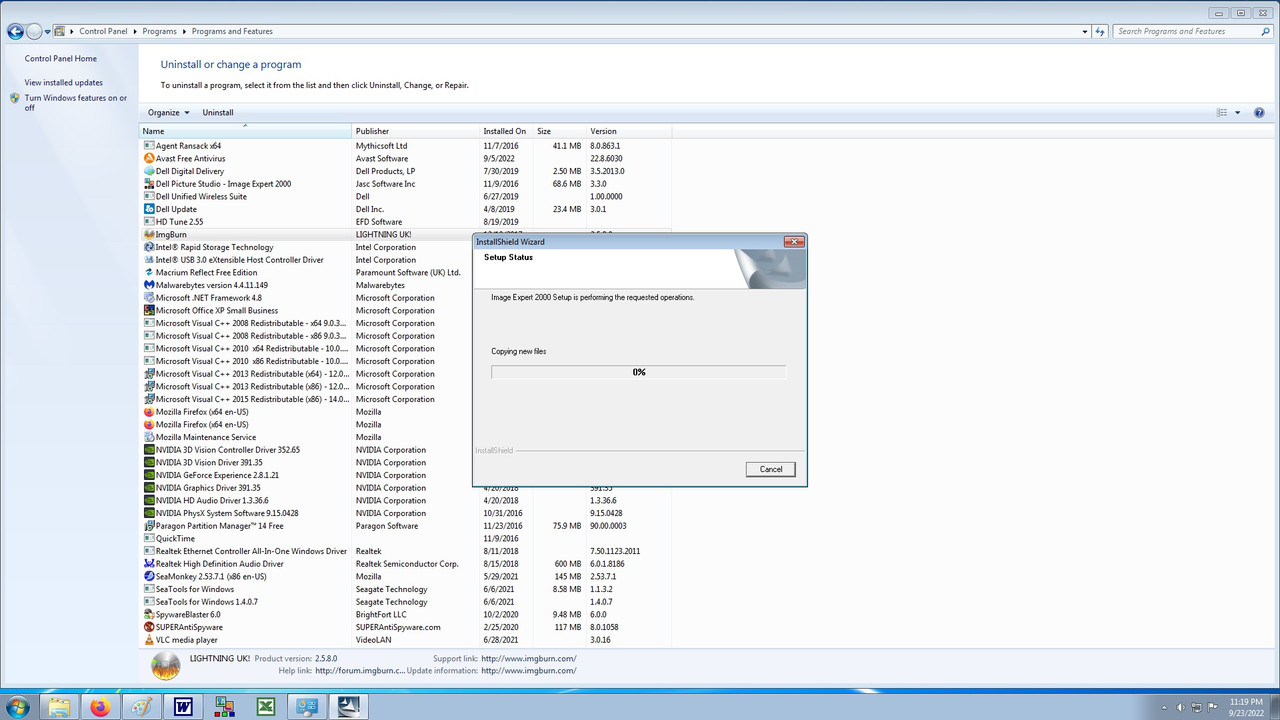Expand the Control Panel breadcrumb arrow

(135, 31)
